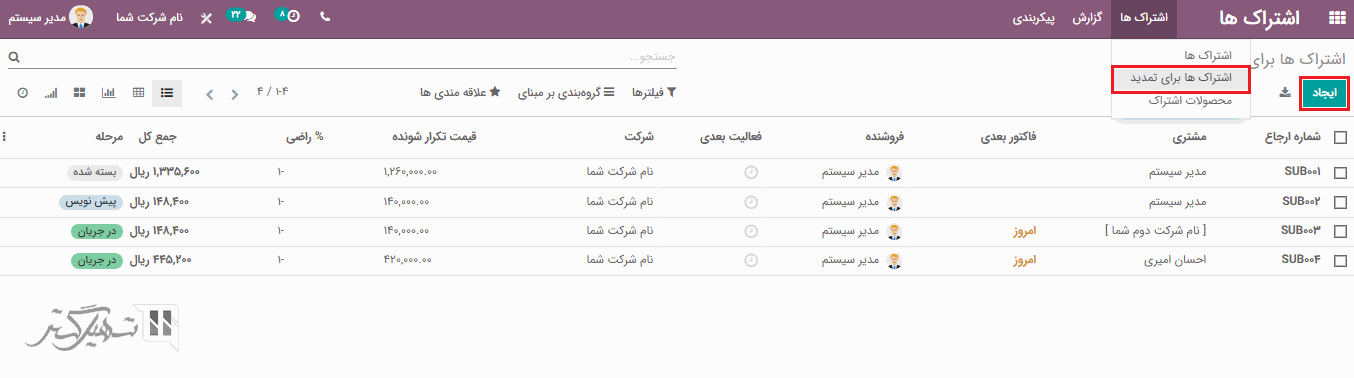Open the گزارش top menu
This screenshot has height=378, width=1354.
[x=1086, y=18]
